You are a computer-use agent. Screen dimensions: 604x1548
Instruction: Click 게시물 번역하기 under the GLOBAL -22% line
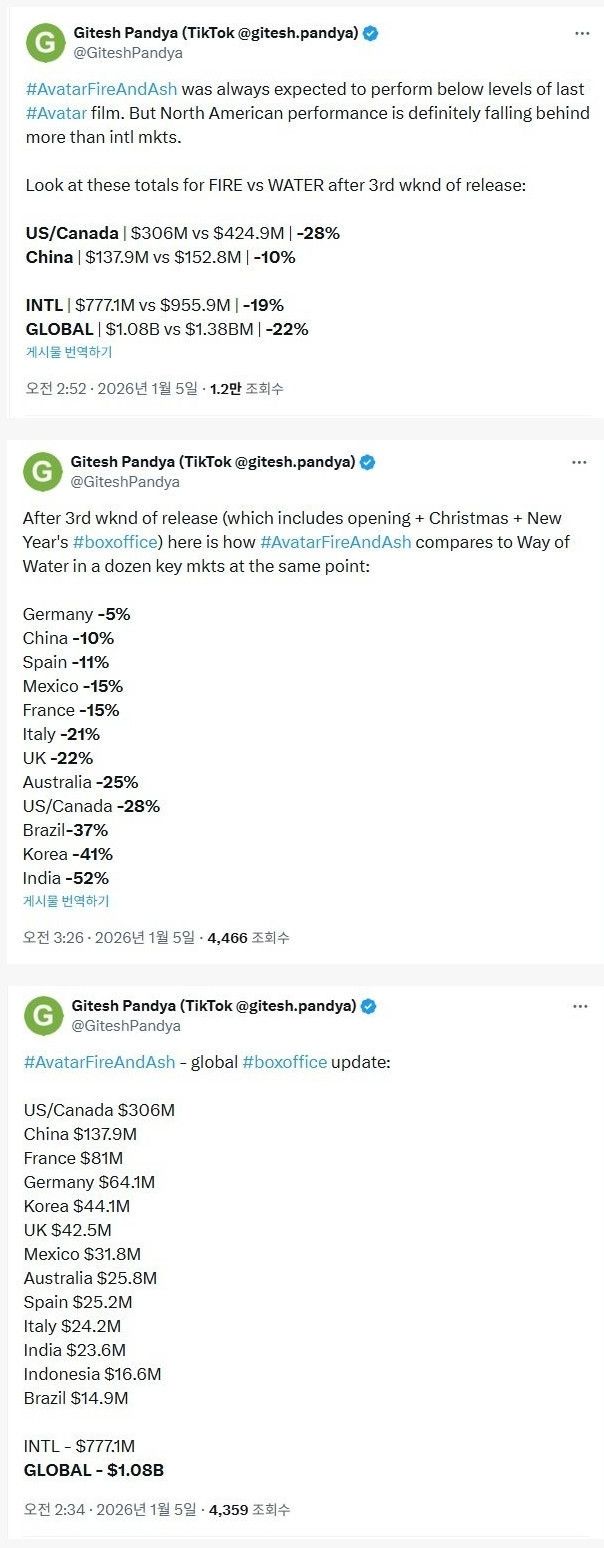[69, 352]
